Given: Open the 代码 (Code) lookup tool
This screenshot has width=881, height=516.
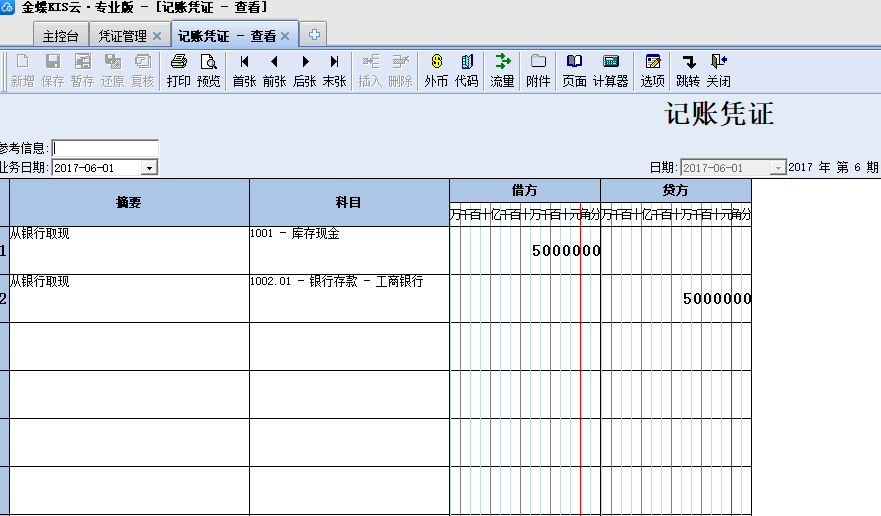Looking at the screenshot, I should click(x=466, y=70).
